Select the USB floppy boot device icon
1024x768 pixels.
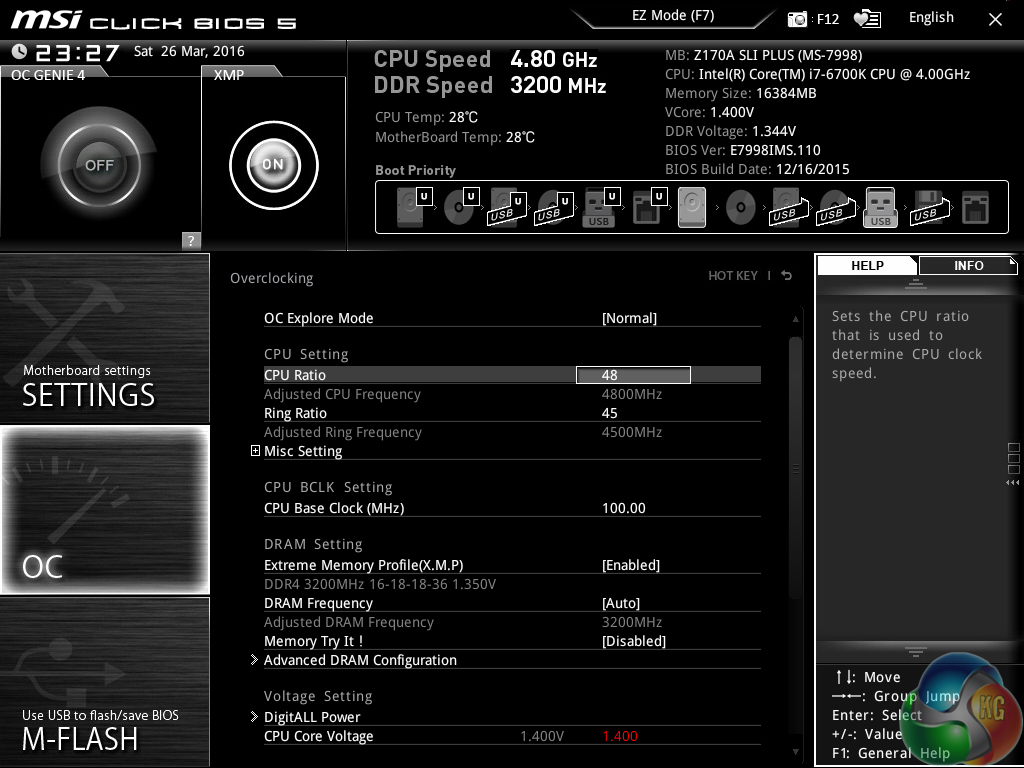(929, 207)
